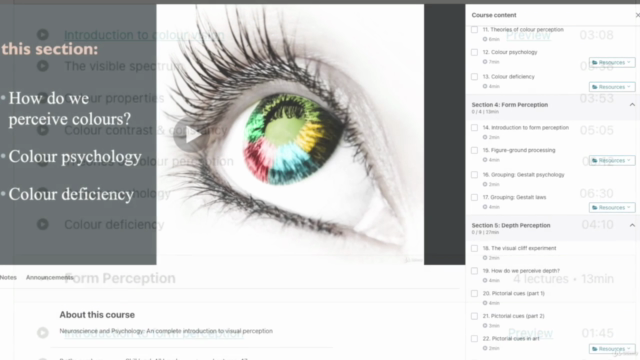Select lecture 22. Pictorial cues in art
The width and height of the screenshot is (640, 360).
511,338
